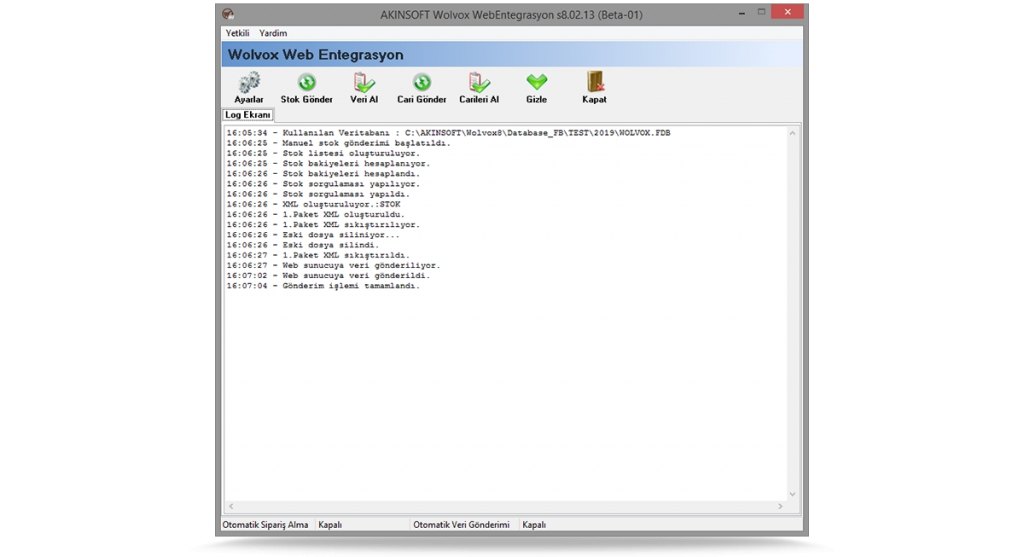1024x557 pixels.
Task: Click the horizontal scrollbar left arrow
Action: pos(231,506)
